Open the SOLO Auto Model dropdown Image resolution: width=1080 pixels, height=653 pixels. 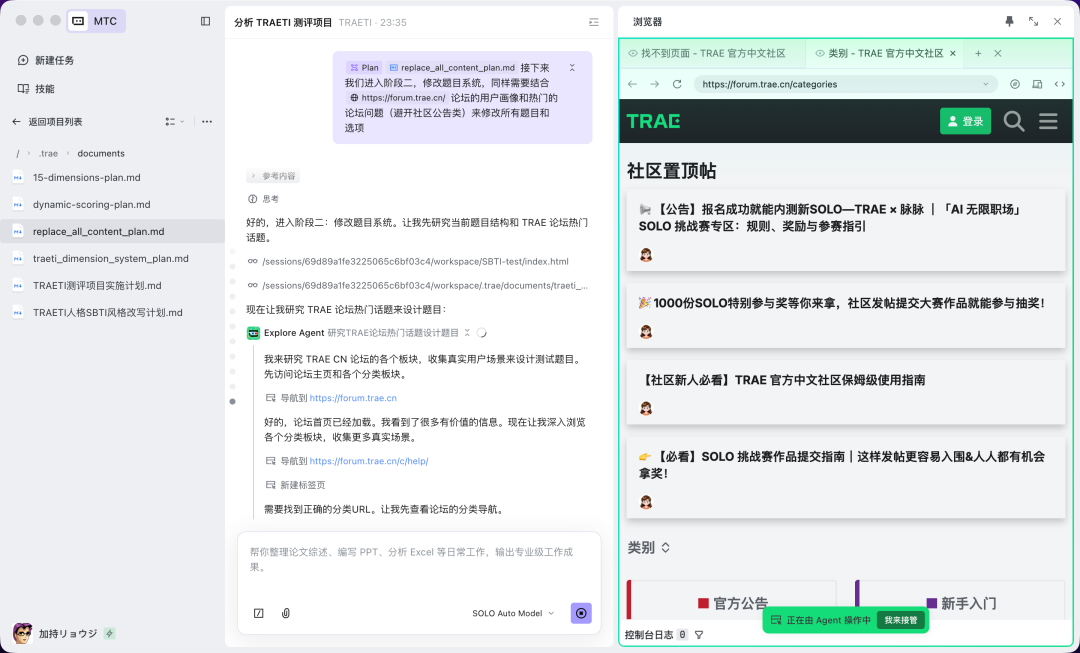coord(513,613)
